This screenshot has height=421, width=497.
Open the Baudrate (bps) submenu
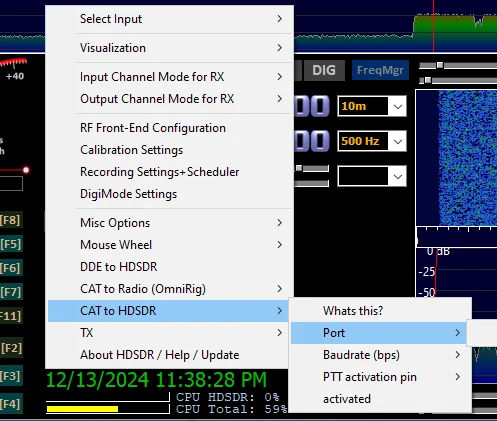tap(380, 355)
